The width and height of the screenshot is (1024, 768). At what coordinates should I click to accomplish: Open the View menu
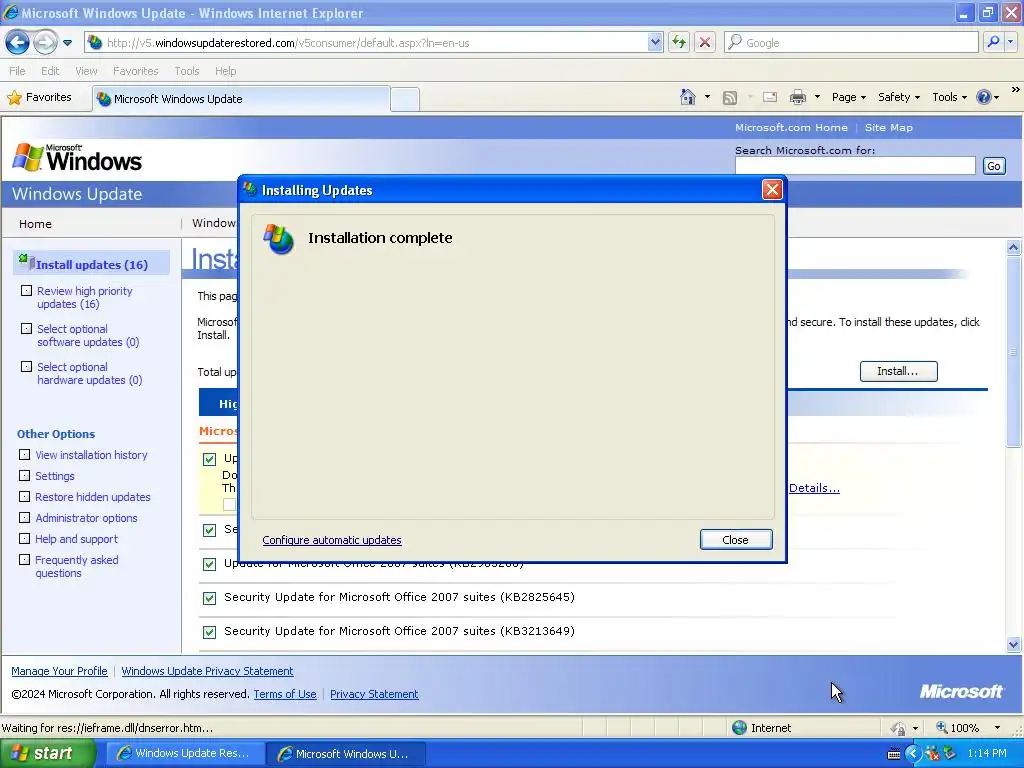pos(86,71)
